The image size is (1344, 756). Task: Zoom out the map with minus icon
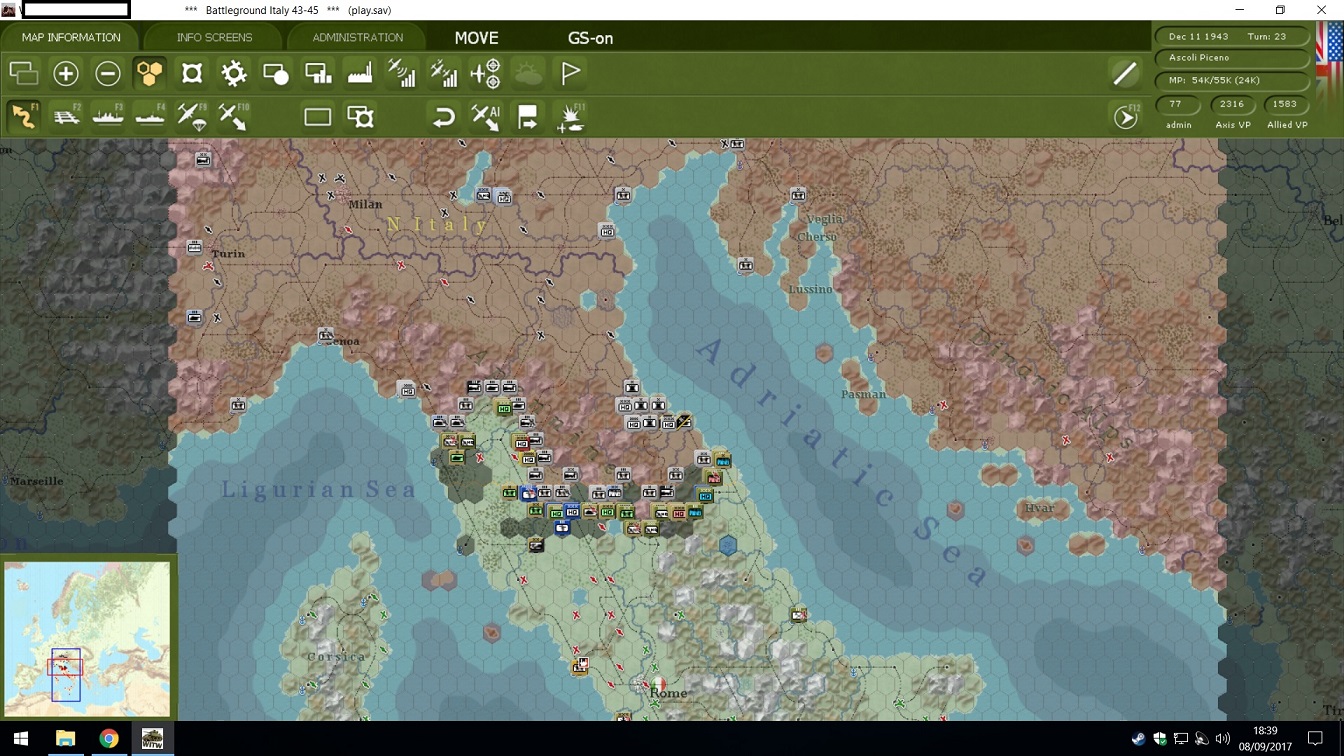[x=108, y=73]
